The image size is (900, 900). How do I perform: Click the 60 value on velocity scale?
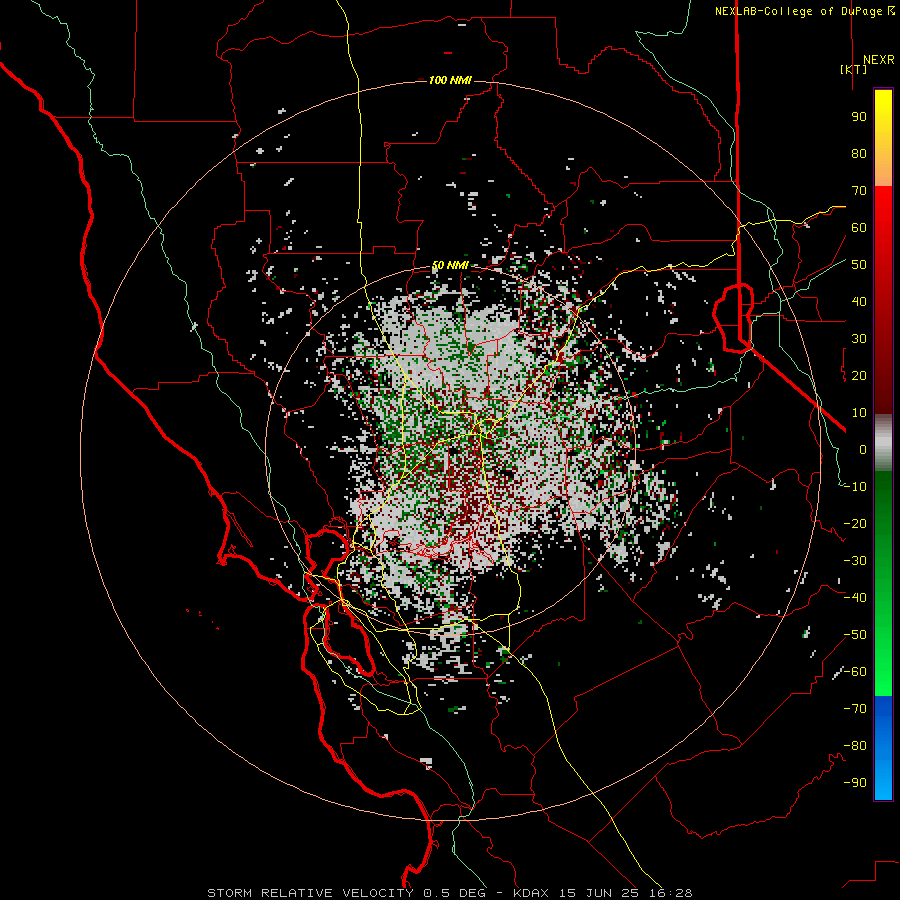click(859, 228)
